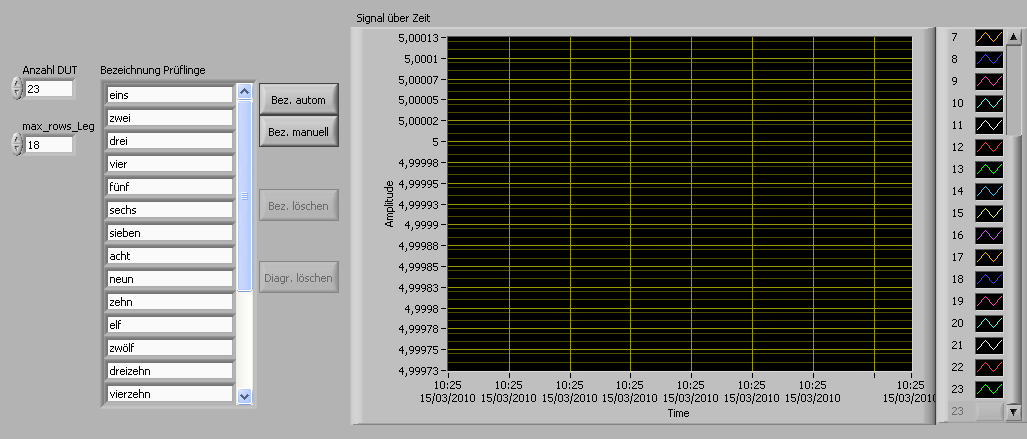Click the disabled Bez. löschen button
This screenshot has width=1027, height=439.
(299, 206)
